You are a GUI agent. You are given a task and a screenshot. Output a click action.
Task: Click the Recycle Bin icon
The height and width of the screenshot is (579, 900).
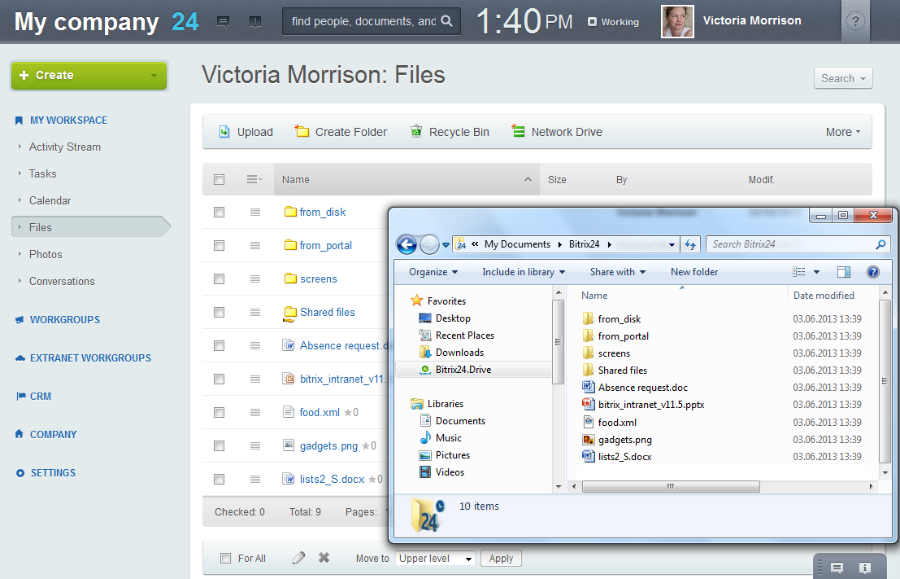coord(417,132)
